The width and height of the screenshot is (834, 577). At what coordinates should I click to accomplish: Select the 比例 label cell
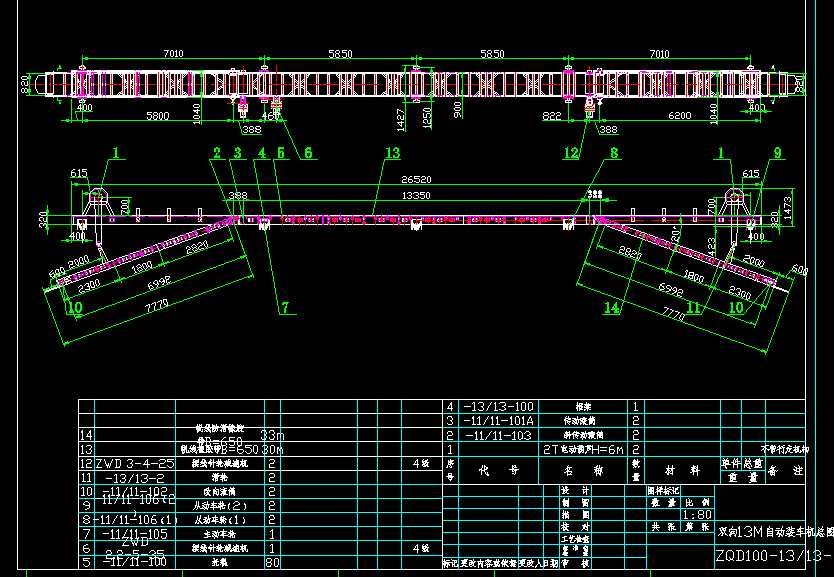click(697, 503)
